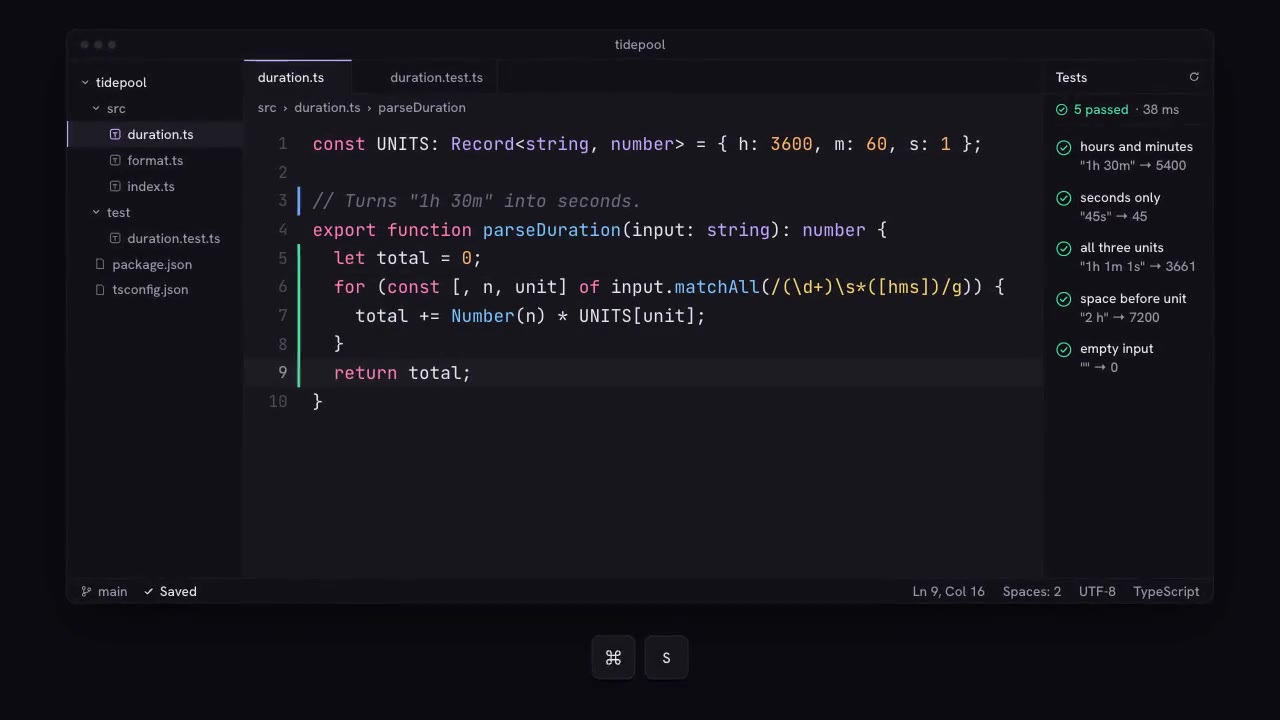Click the refresh icon in the Tests panel

pos(1194,77)
